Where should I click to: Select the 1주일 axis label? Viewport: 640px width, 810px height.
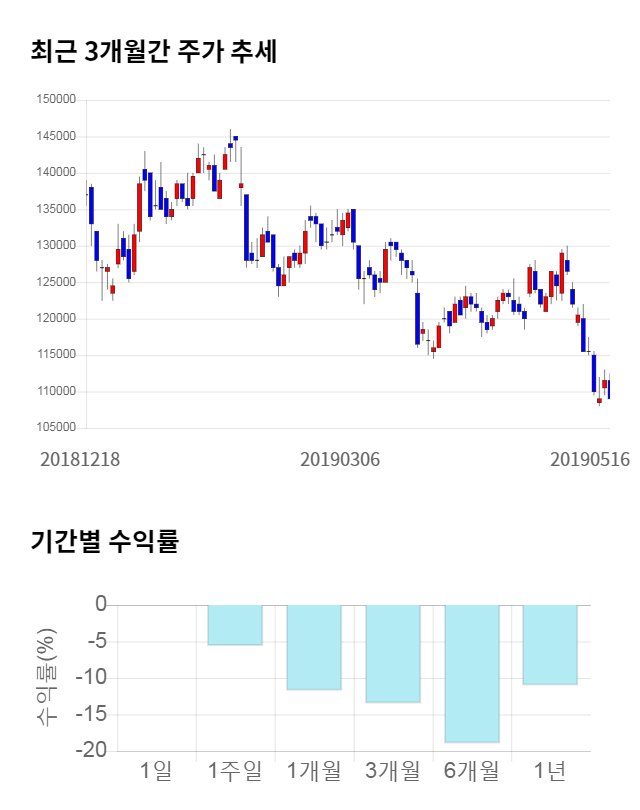(x=235, y=771)
